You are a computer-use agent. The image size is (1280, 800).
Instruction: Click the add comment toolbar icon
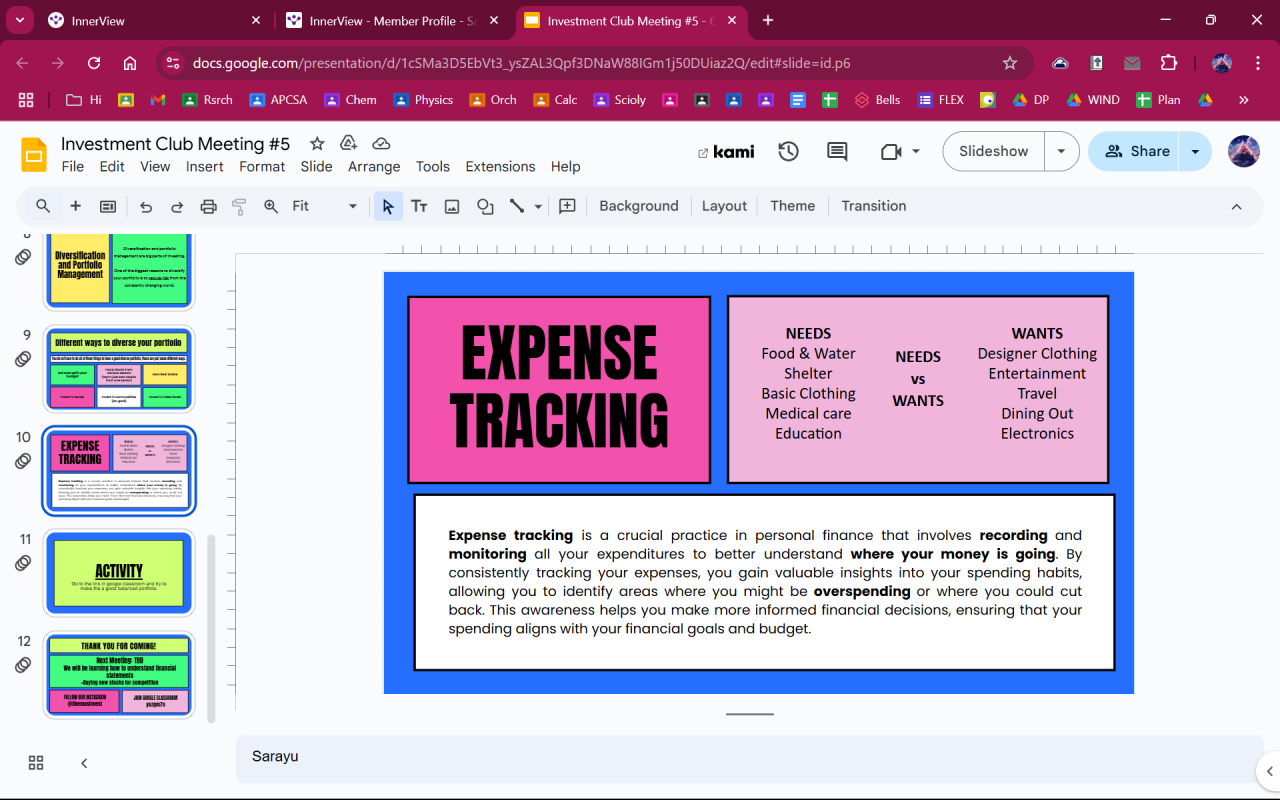(567, 207)
